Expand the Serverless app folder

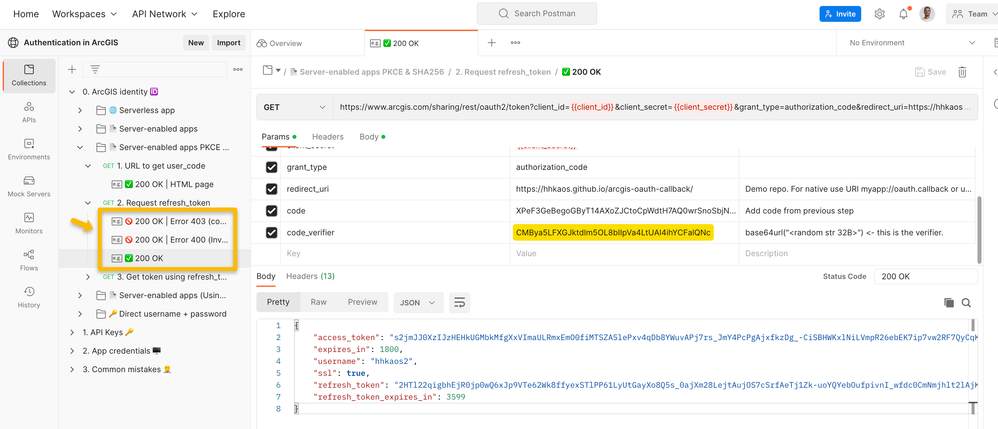tap(80, 110)
